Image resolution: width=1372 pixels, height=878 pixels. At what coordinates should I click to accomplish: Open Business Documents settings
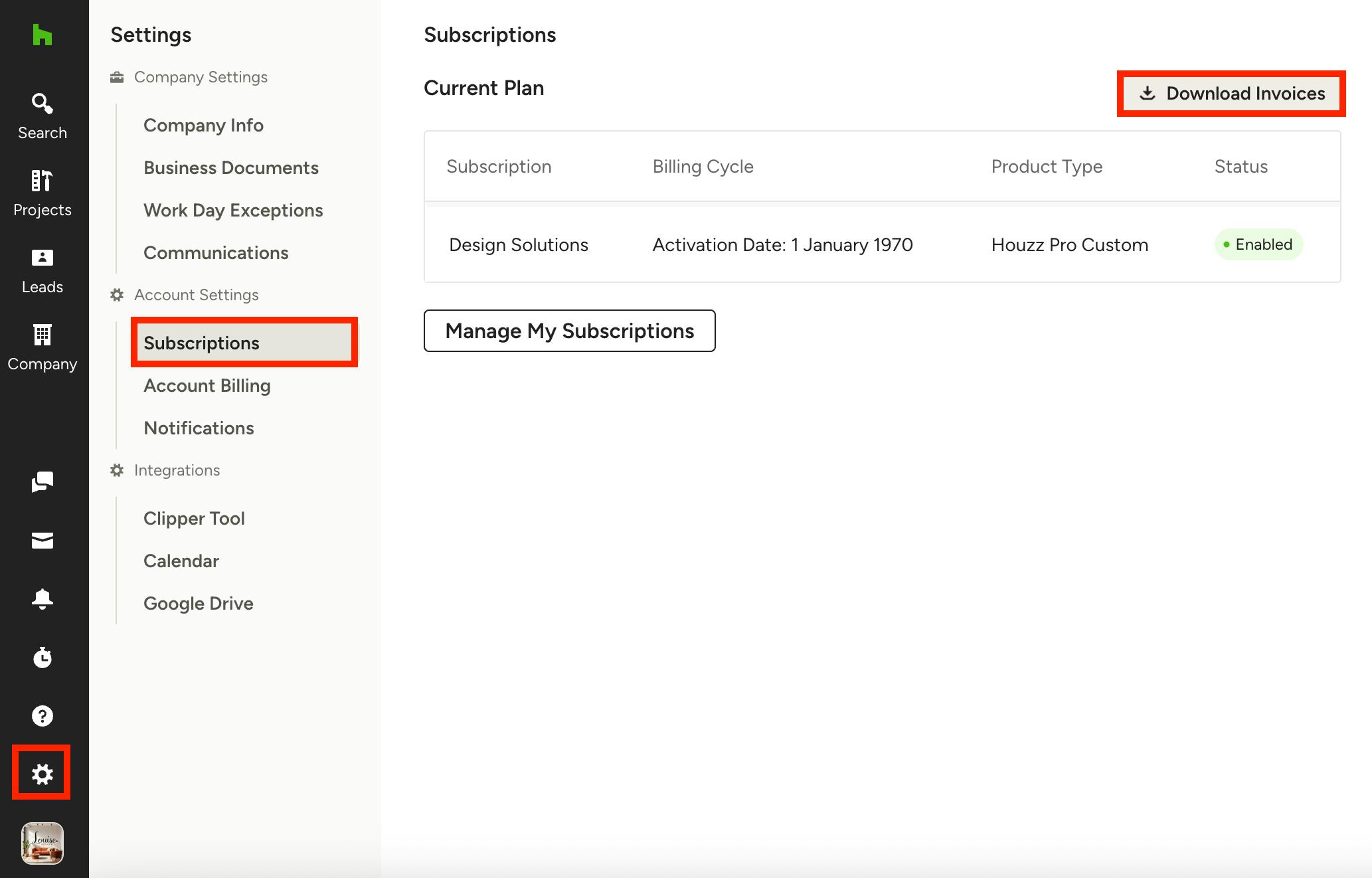tap(231, 168)
